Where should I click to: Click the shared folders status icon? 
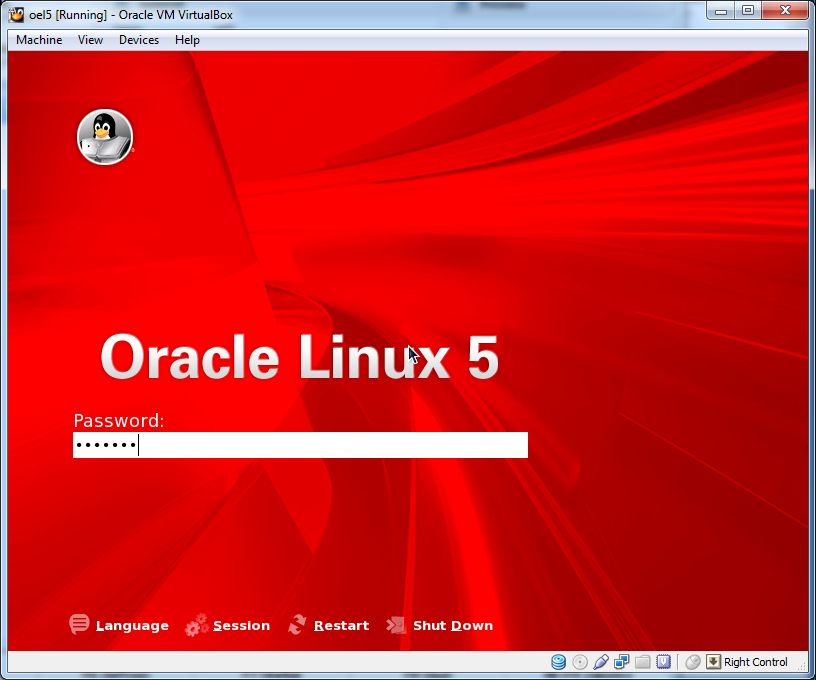coord(643,662)
